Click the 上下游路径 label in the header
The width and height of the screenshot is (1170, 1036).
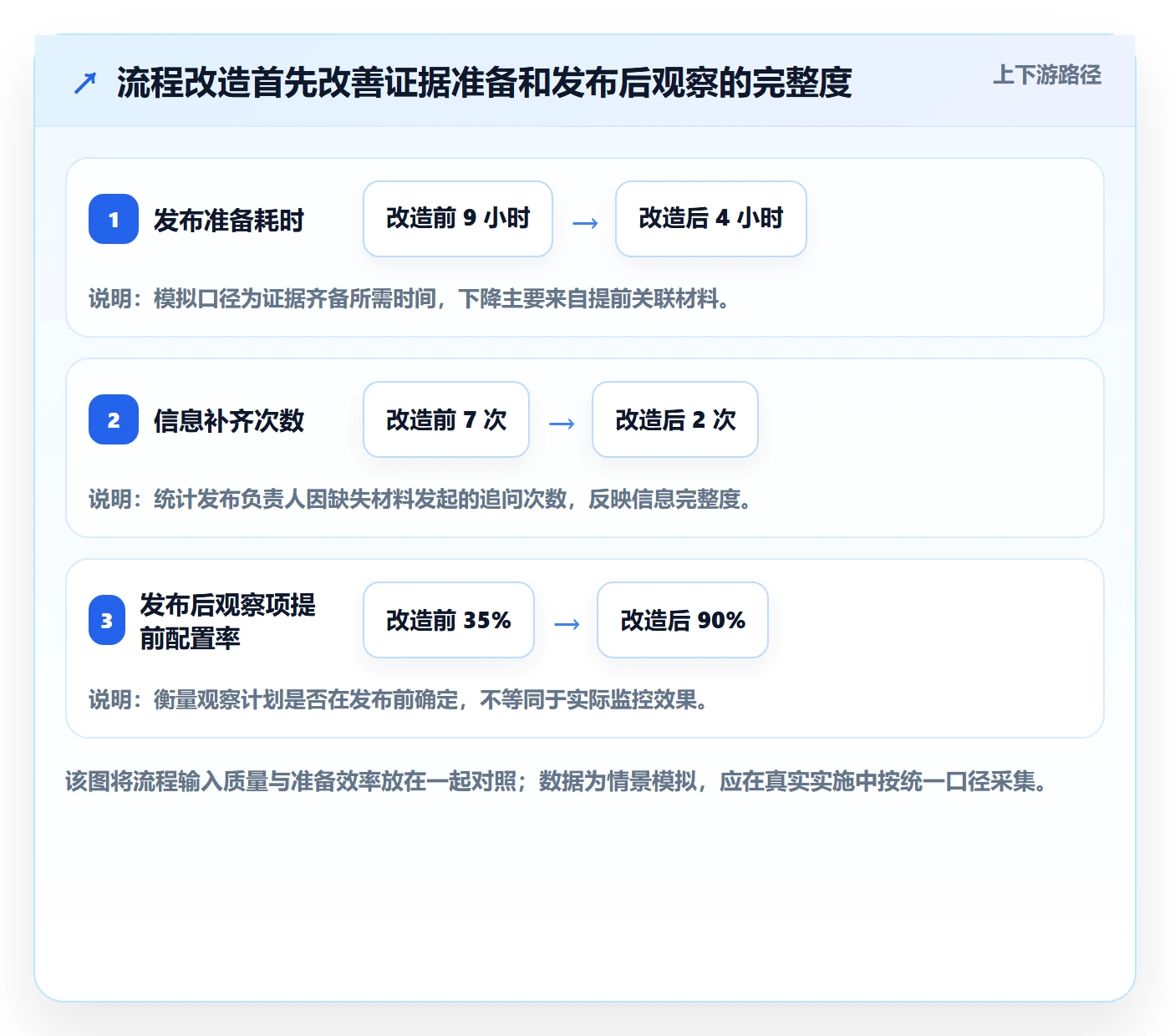click(x=1047, y=75)
